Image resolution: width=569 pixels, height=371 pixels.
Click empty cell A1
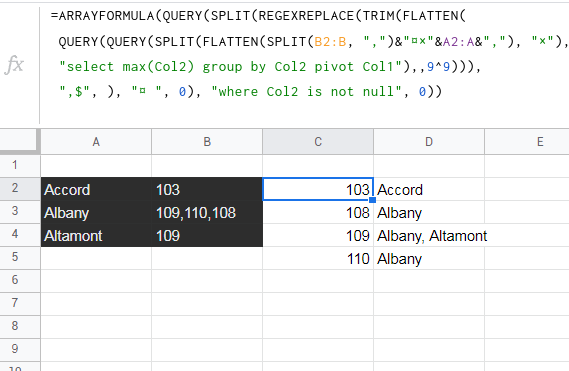click(96, 166)
